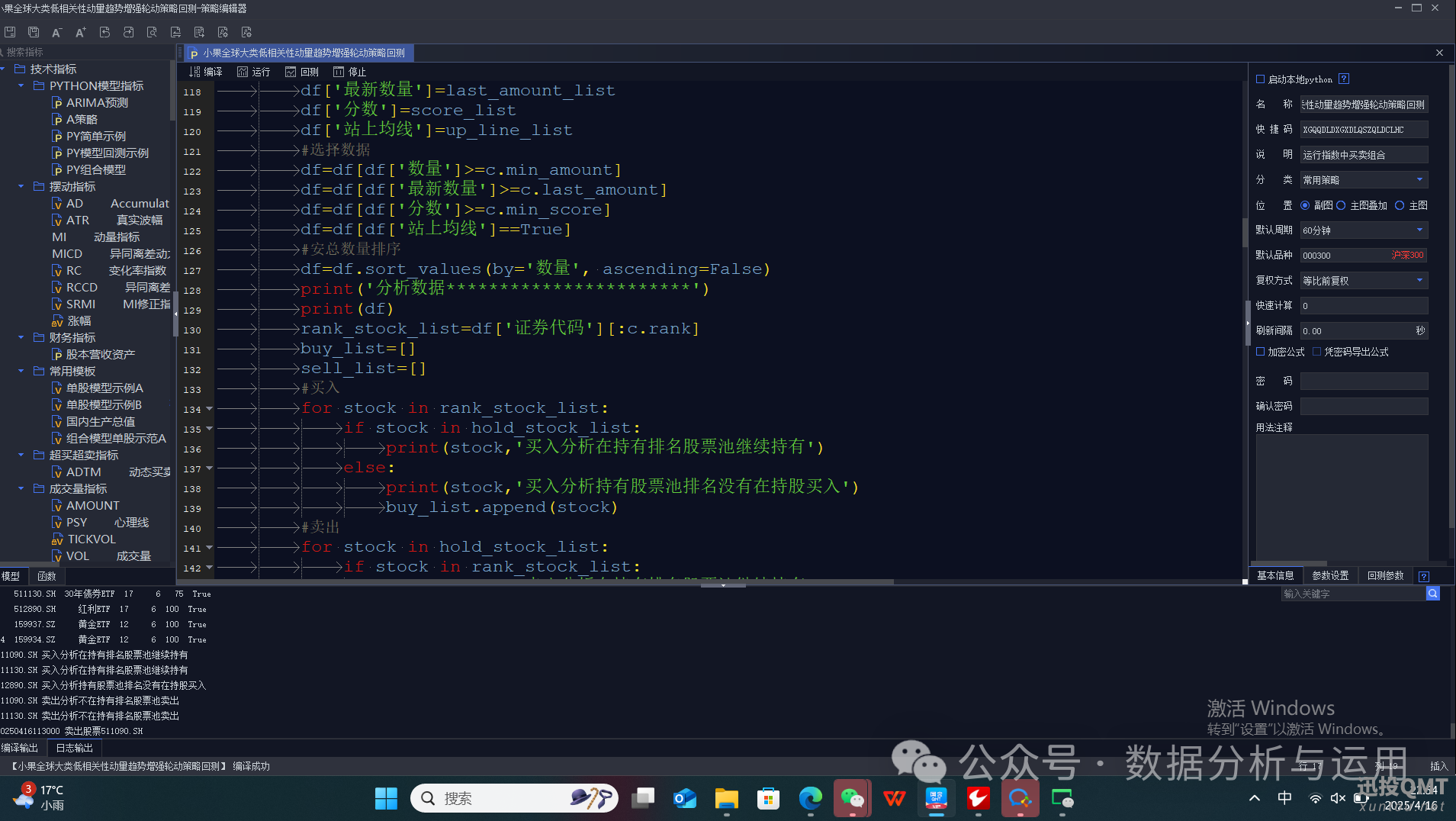Select the 主图叠加 radio button

pyautogui.click(x=1341, y=205)
